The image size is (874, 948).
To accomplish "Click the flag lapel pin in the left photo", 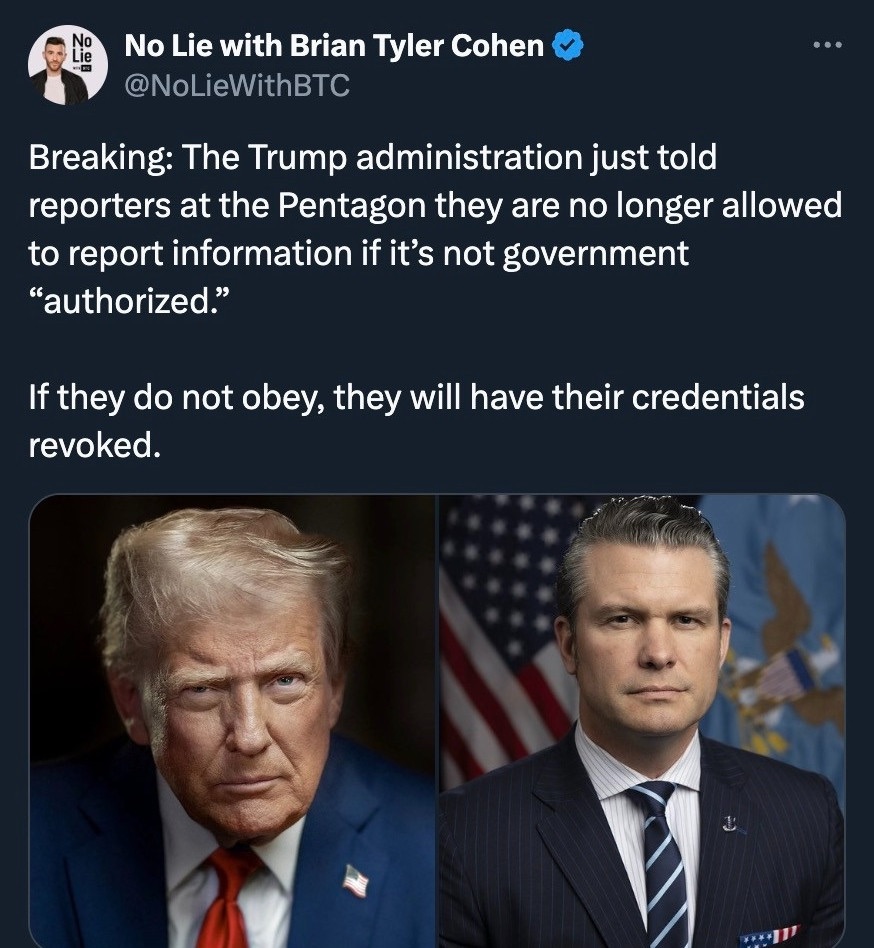I will tap(357, 880).
